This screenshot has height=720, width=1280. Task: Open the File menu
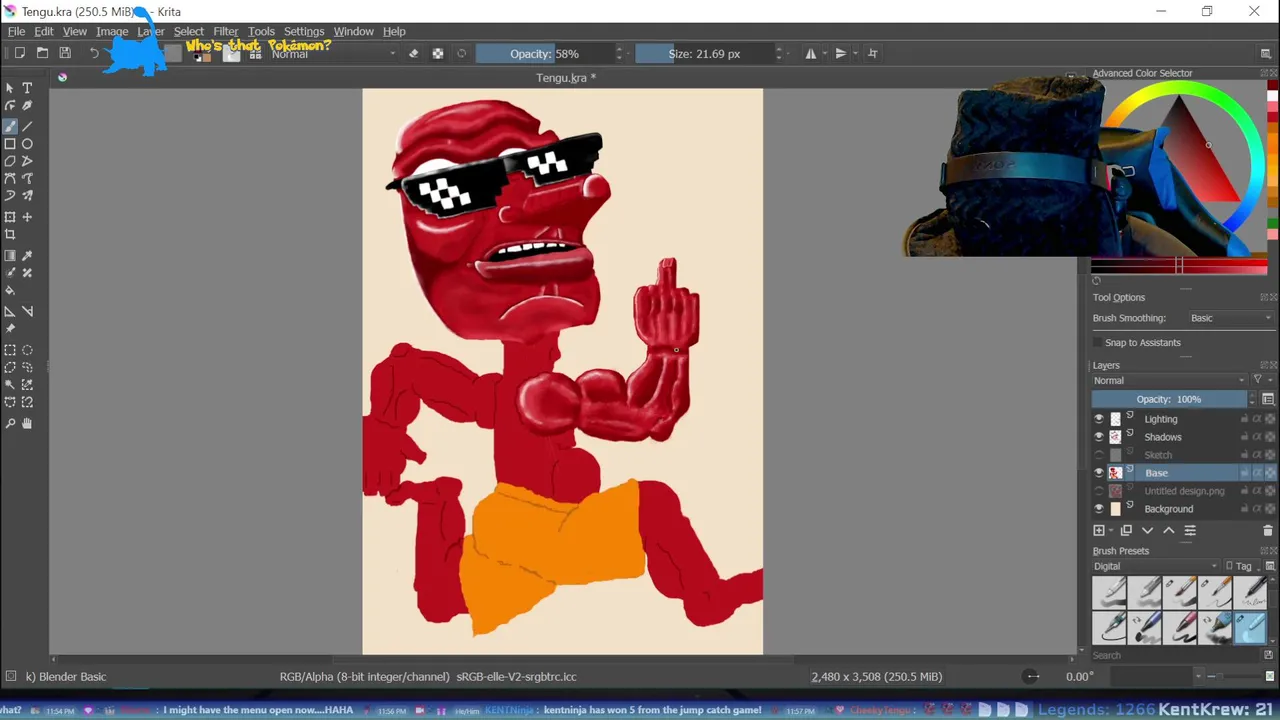click(16, 31)
